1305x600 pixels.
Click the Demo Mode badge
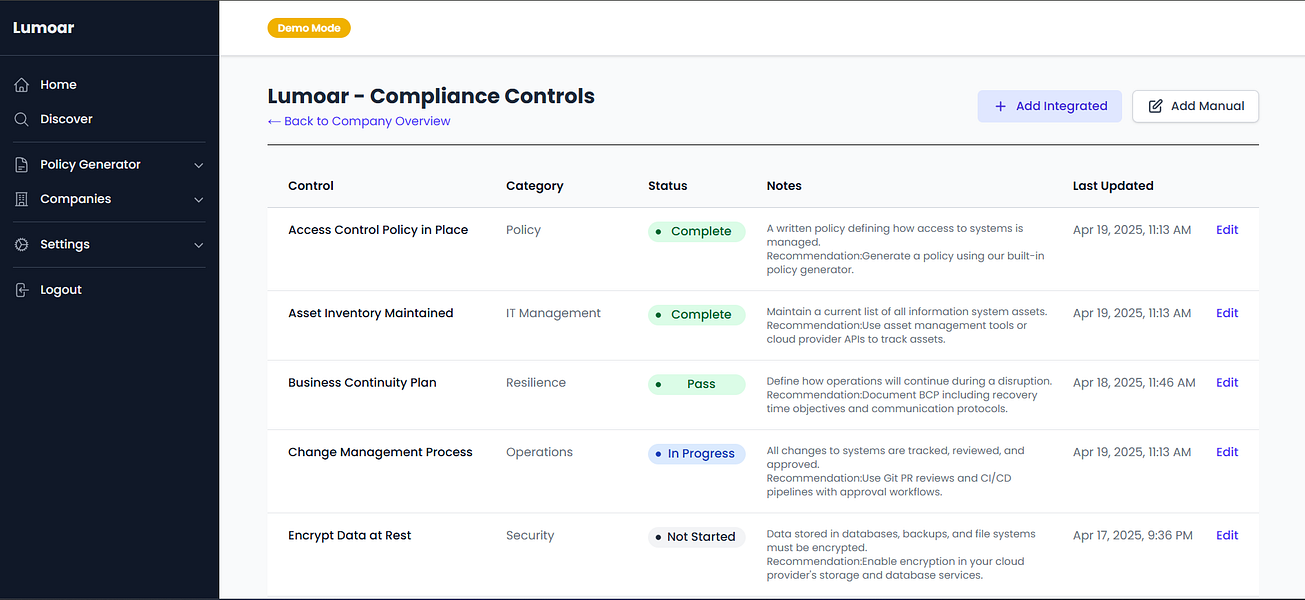[x=309, y=28]
